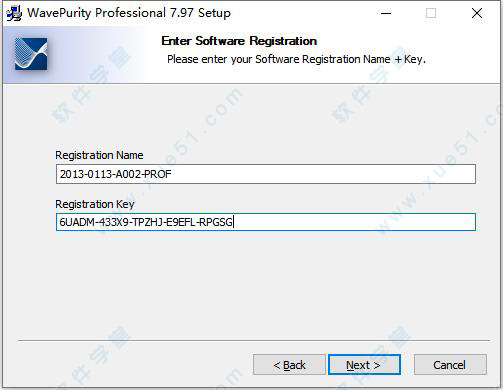Focus the Registration Key input field
Viewport: 503px width, 390px height.
266,222
